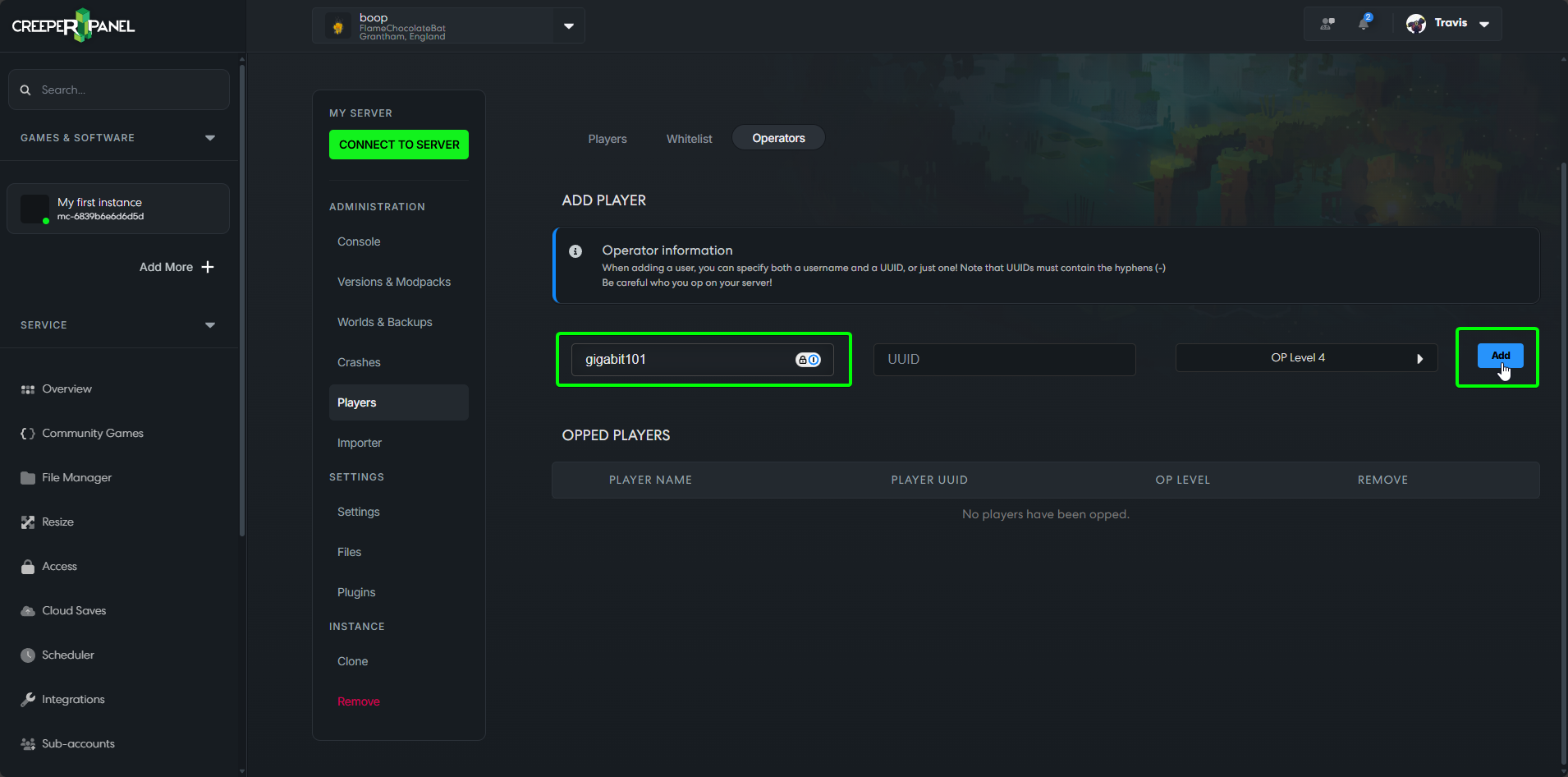1568x777 pixels.
Task: Open the boop server selector dropdown
Action: (x=568, y=25)
